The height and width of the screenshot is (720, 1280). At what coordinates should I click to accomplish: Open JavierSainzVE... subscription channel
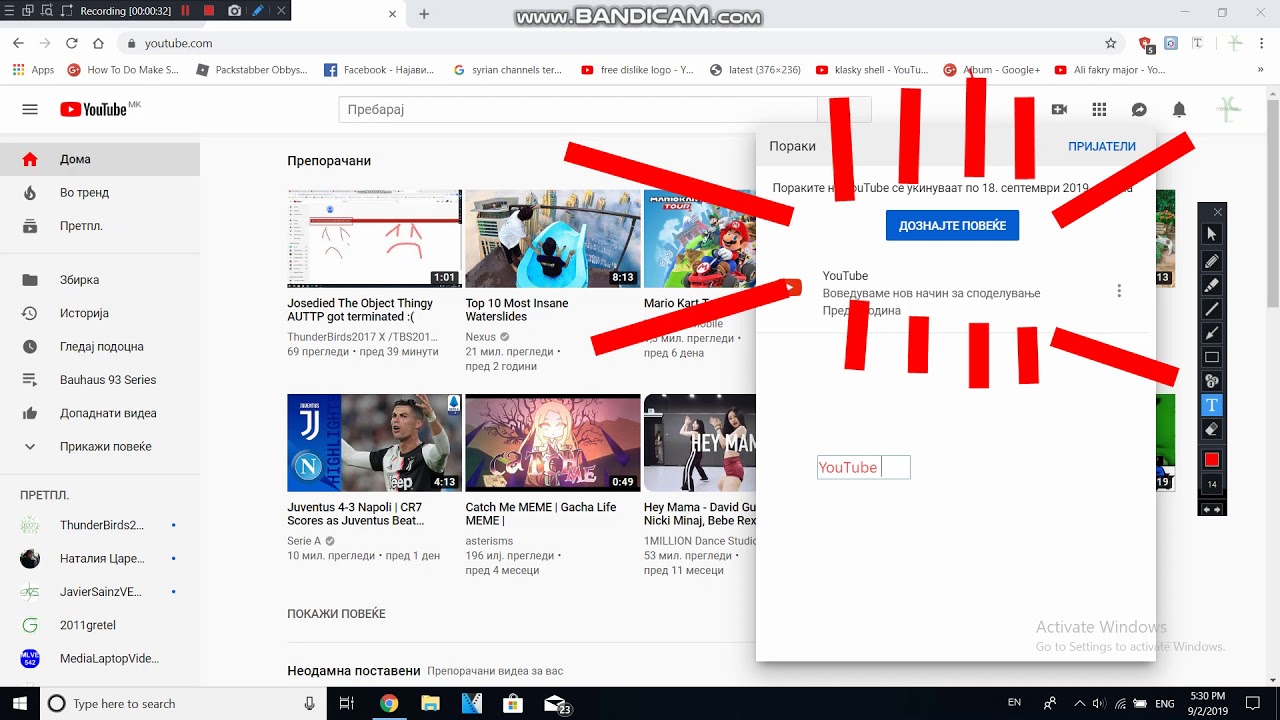(x=100, y=592)
